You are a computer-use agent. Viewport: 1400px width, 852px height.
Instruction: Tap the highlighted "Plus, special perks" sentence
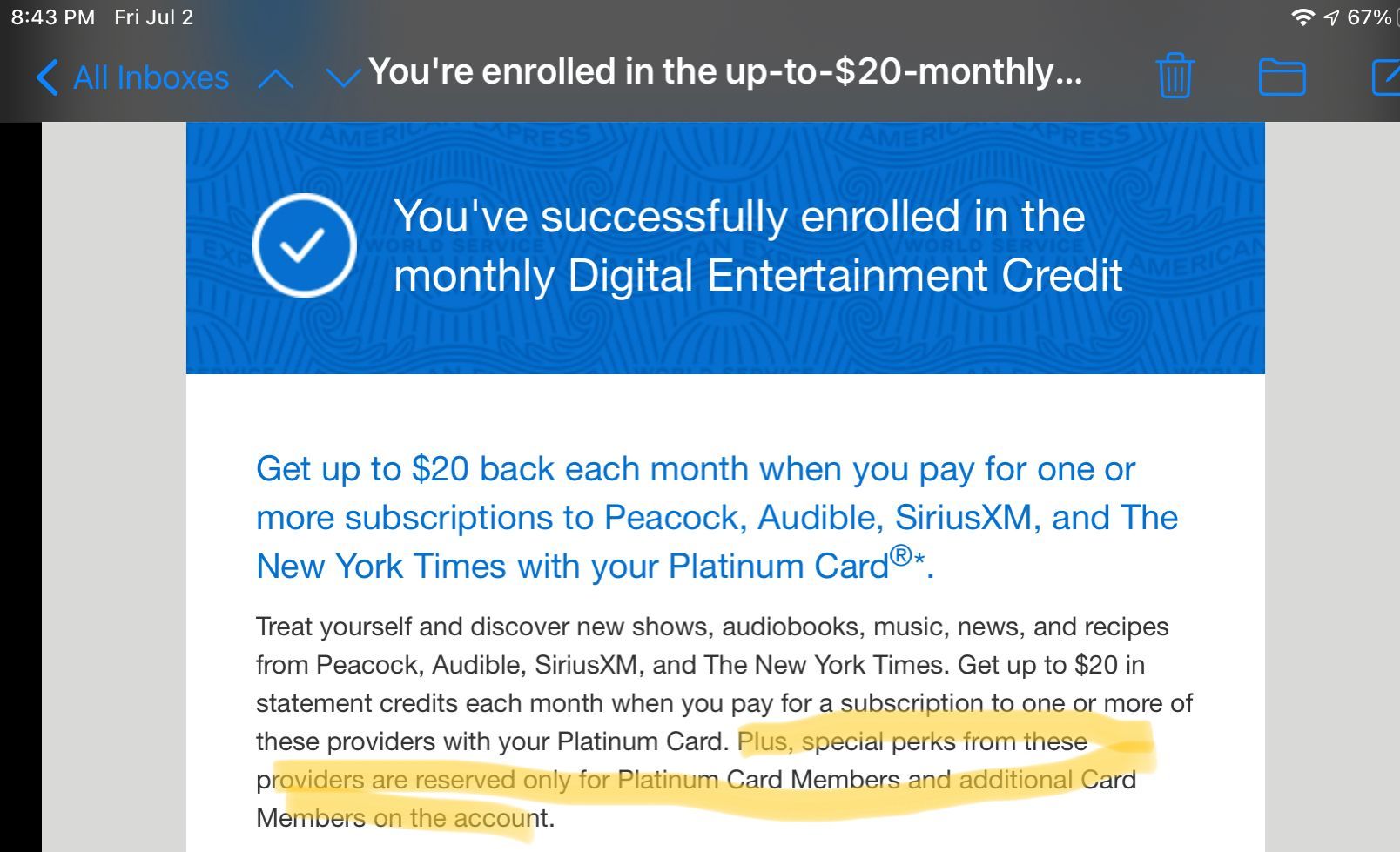click(x=697, y=780)
